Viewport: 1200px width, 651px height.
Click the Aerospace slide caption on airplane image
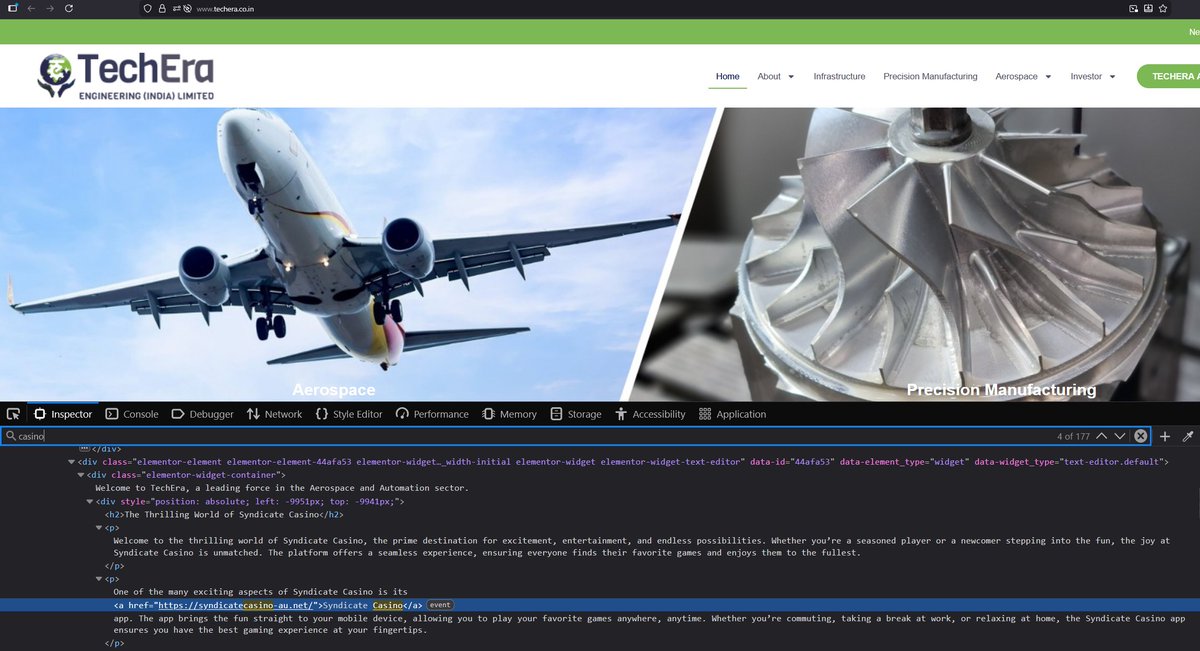[x=334, y=390]
